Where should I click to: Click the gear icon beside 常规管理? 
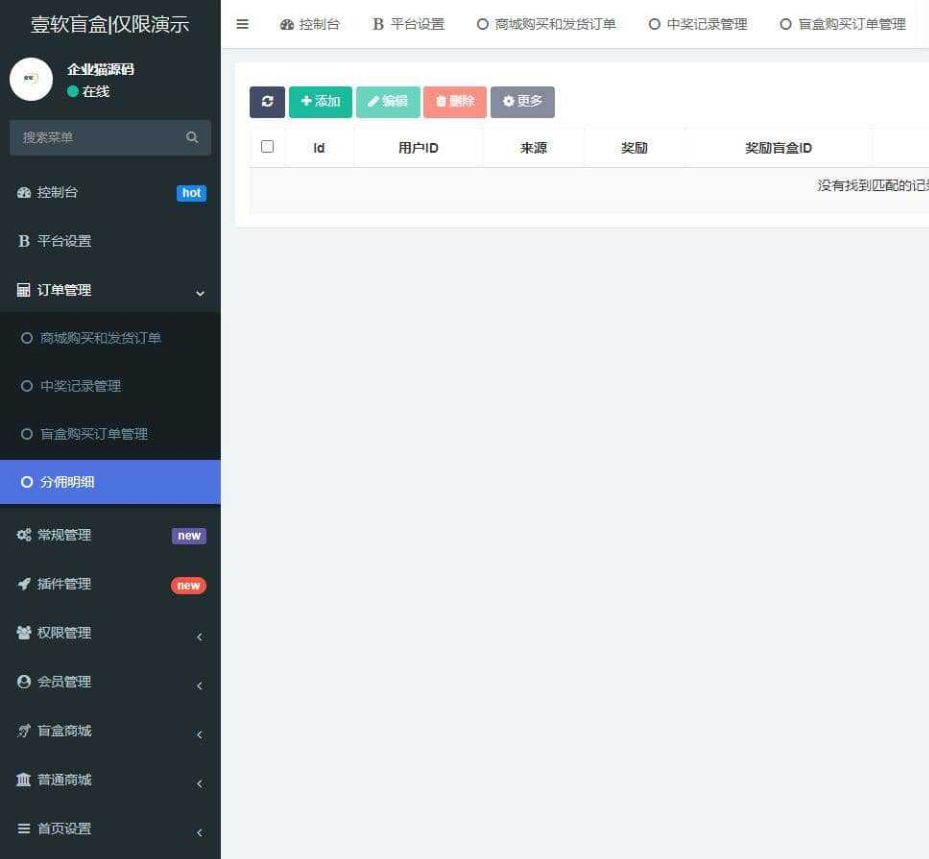22,534
